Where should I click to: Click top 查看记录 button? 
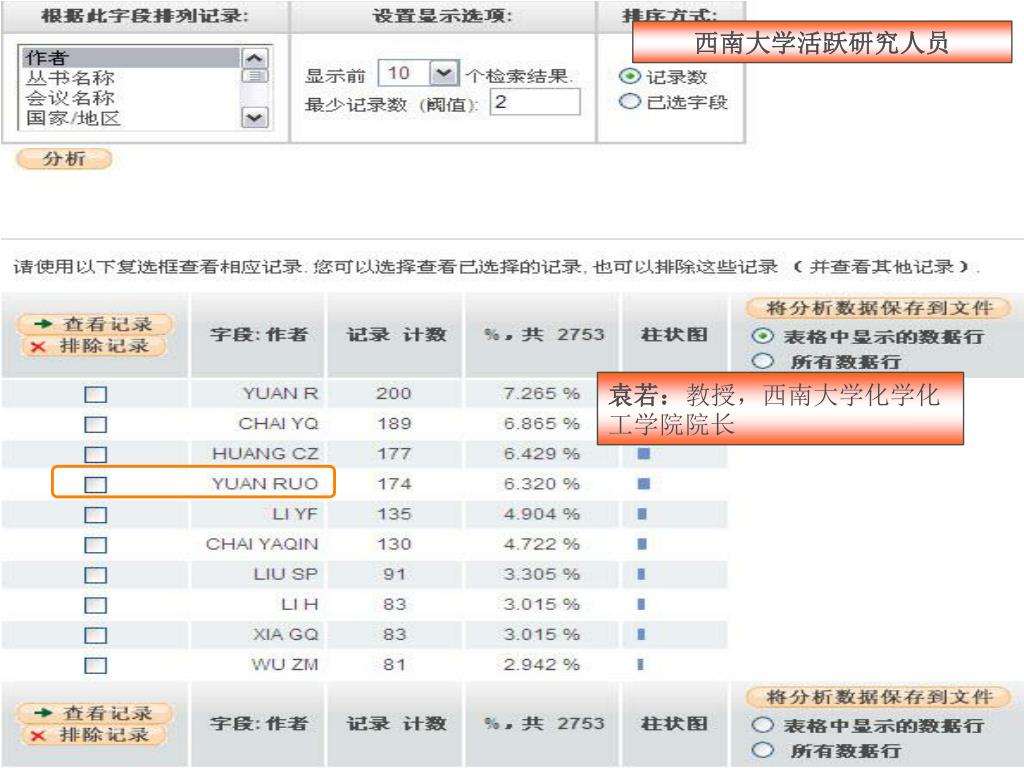pyautogui.click(x=95, y=324)
